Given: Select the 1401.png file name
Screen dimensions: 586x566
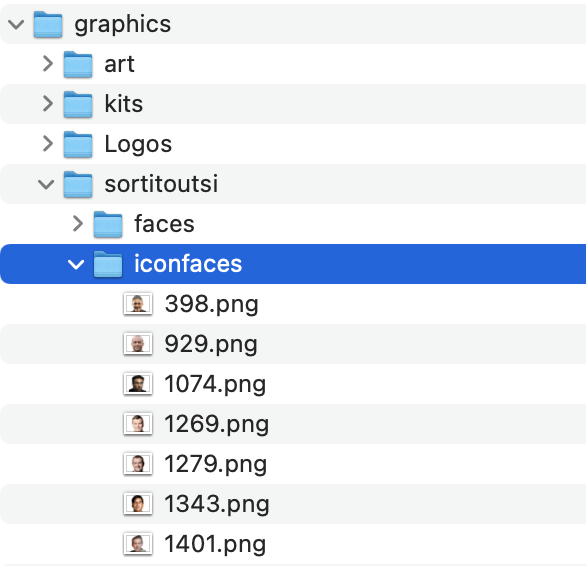Looking at the screenshot, I should pos(215,545).
